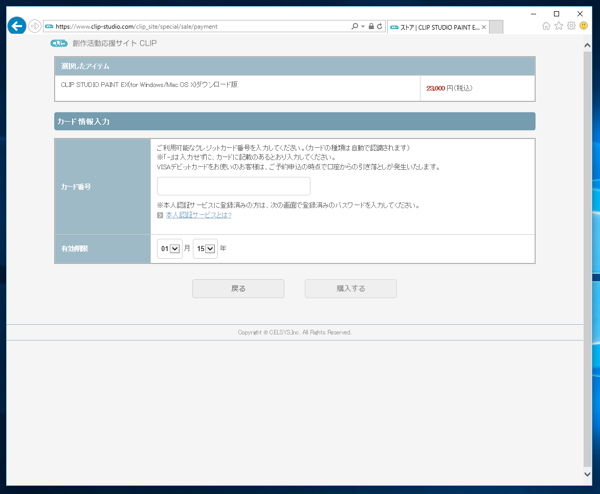Click the scrollbar down arrow
Viewport: 600px width, 494px height.
click(x=587, y=474)
